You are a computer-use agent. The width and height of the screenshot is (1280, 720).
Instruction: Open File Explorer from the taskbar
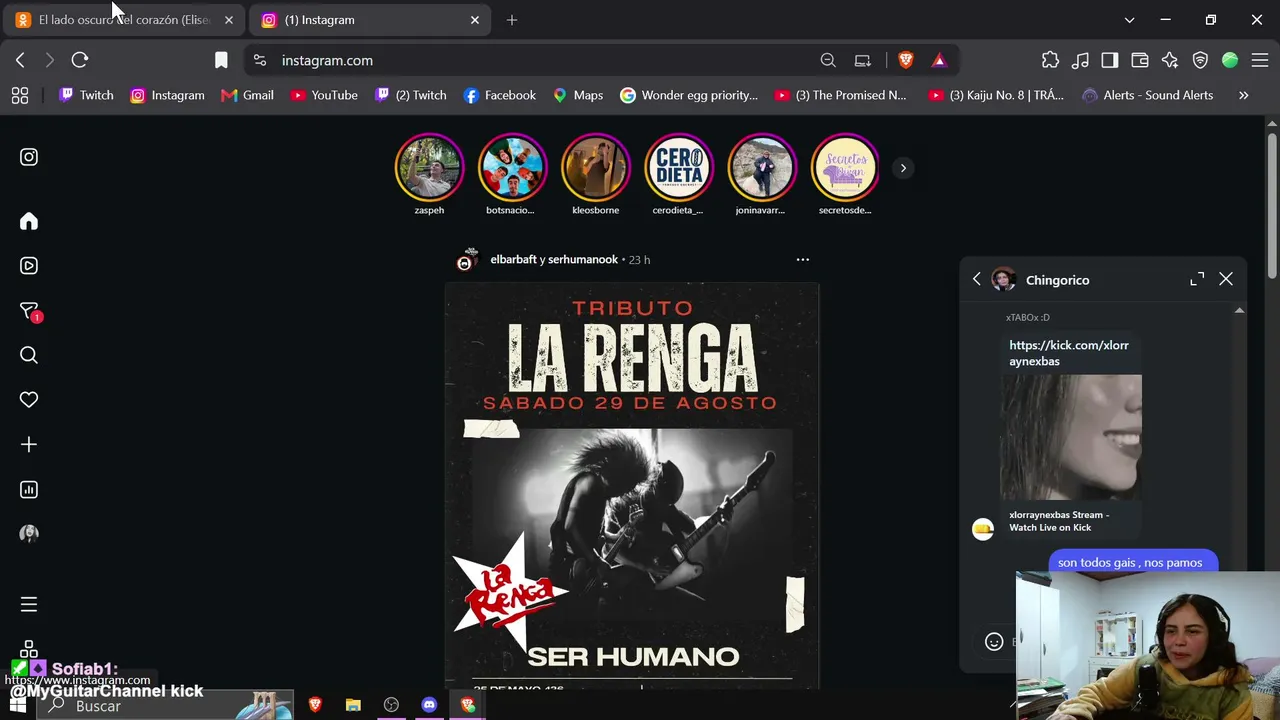(x=353, y=705)
